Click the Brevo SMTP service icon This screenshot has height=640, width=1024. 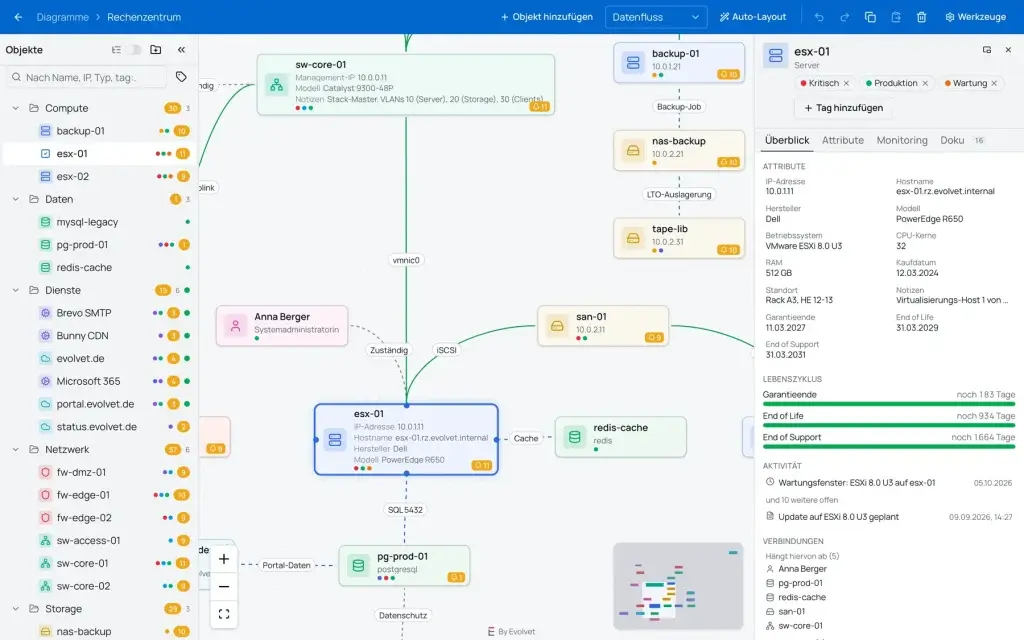(x=45, y=313)
